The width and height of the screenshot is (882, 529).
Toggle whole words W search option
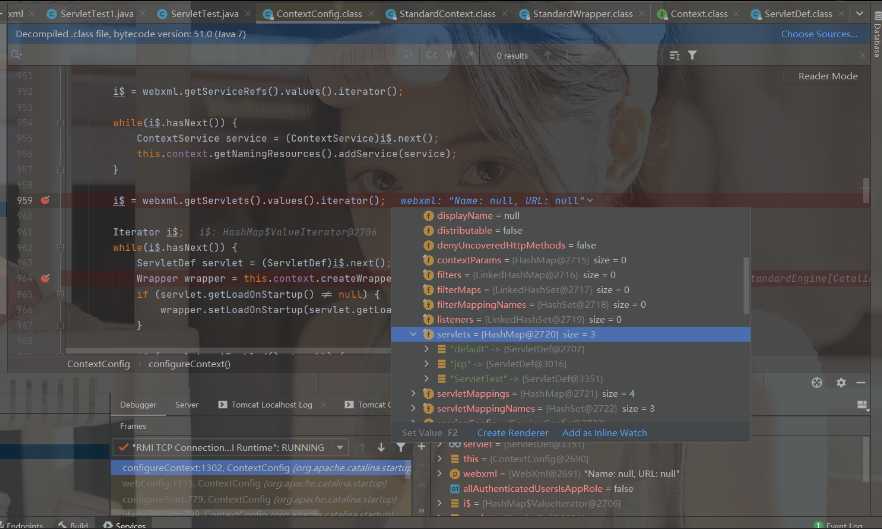click(451, 55)
